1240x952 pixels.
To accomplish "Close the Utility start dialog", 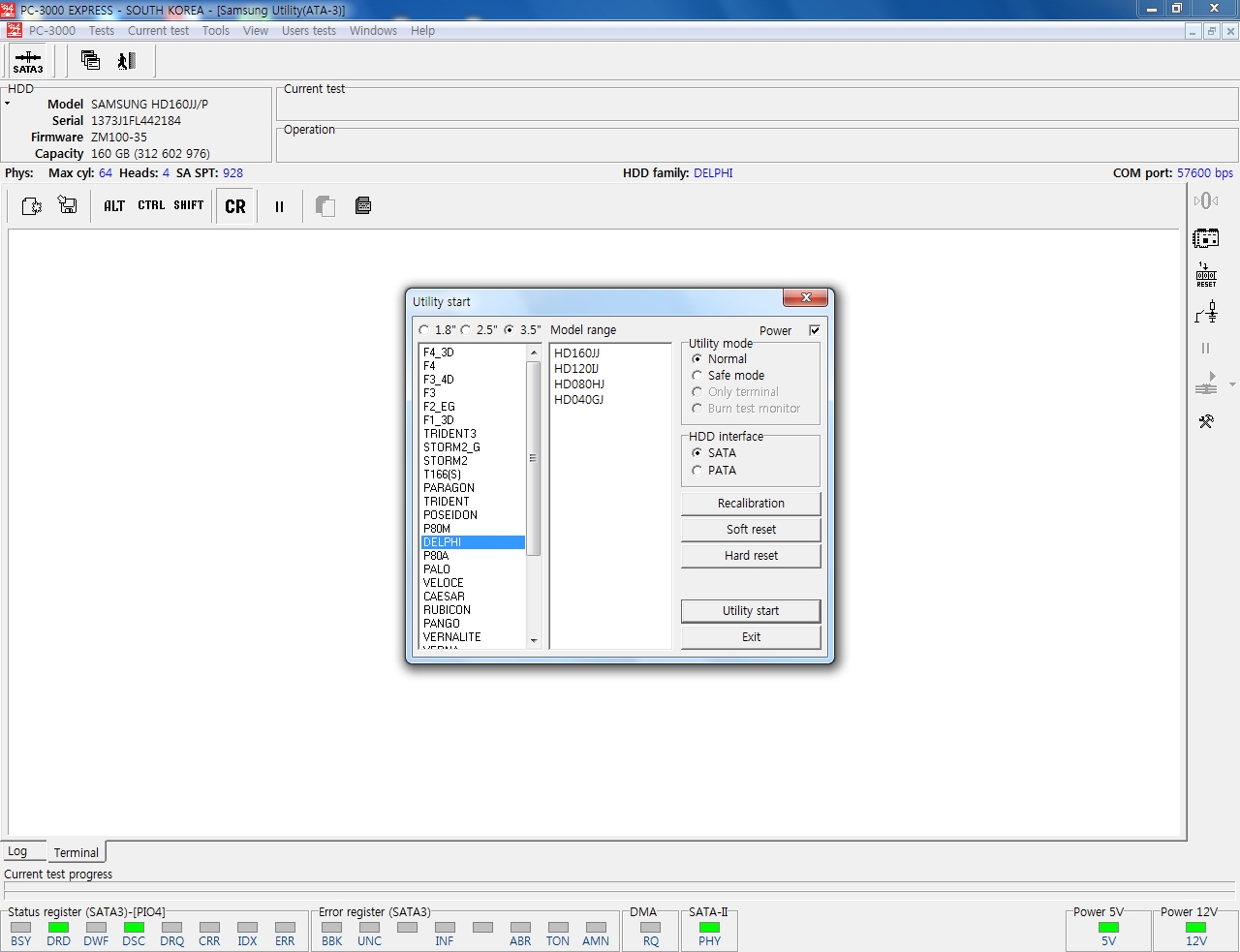I will pos(805,297).
